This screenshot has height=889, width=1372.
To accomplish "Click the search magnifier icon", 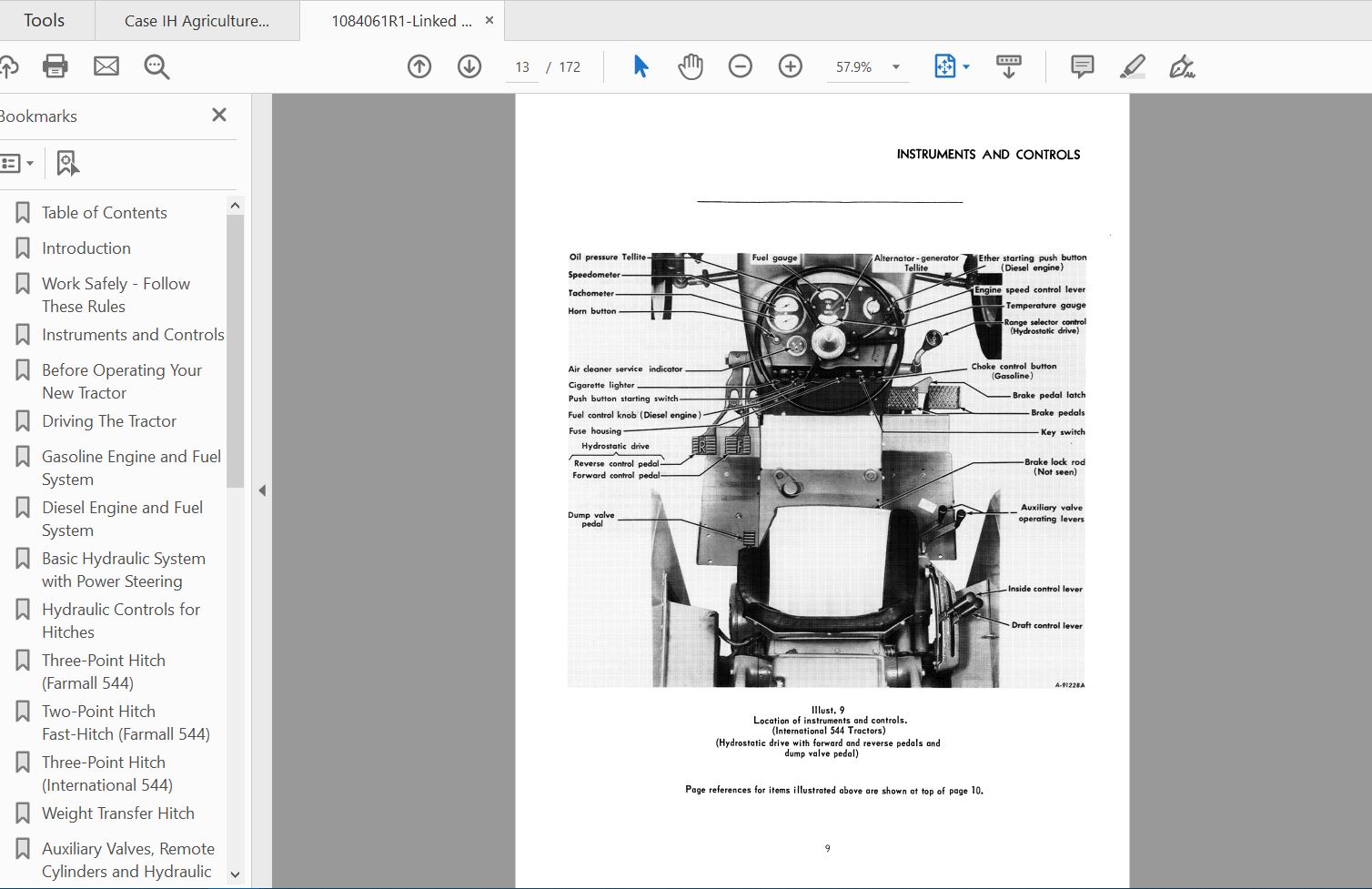I will (156, 66).
